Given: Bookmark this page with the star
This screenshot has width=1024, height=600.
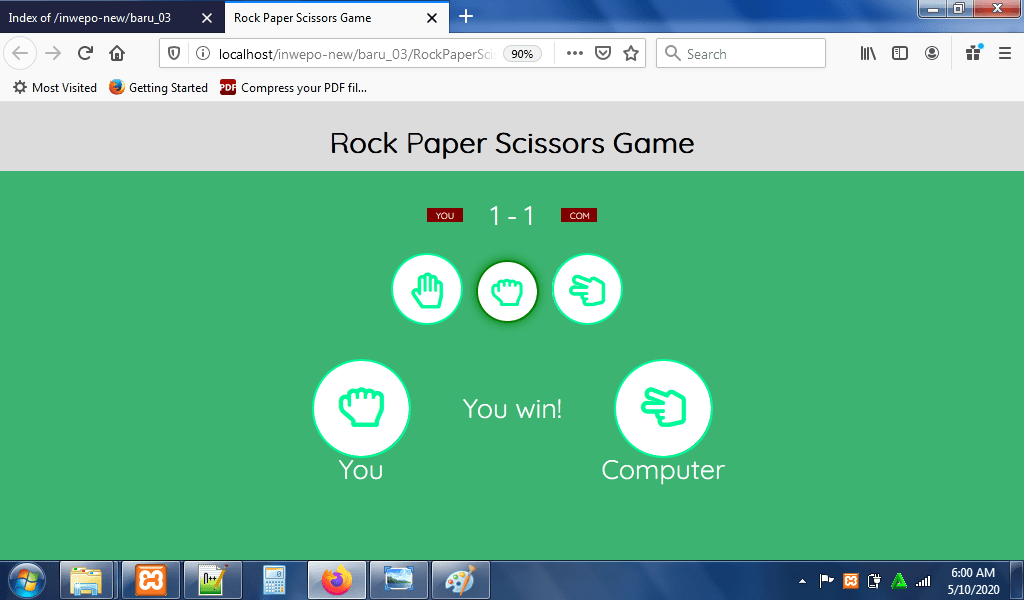Looking at the screenshot, I should tap(631, 54).
